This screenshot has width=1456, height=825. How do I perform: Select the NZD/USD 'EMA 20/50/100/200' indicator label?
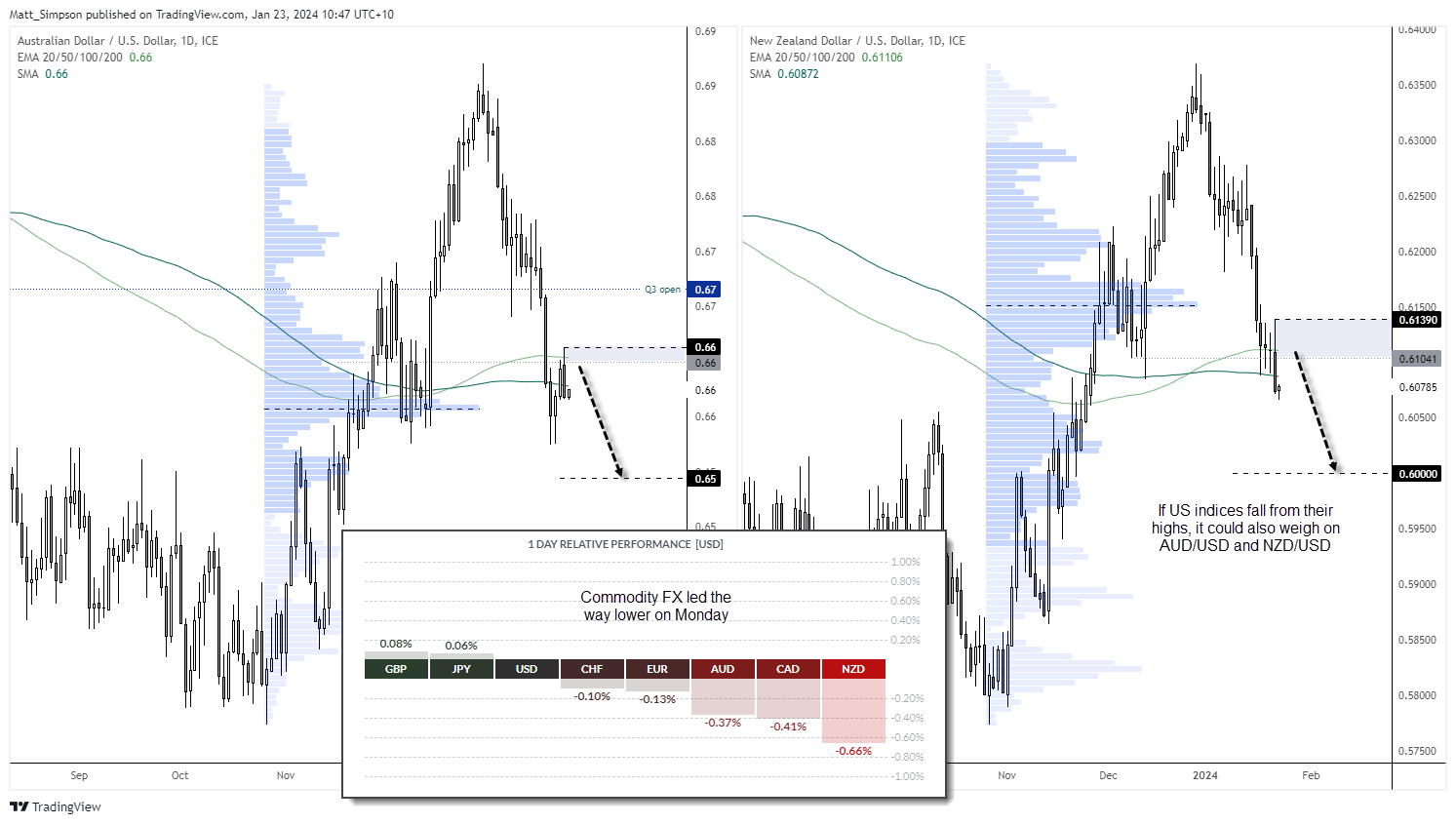click(x=803, y=58)
